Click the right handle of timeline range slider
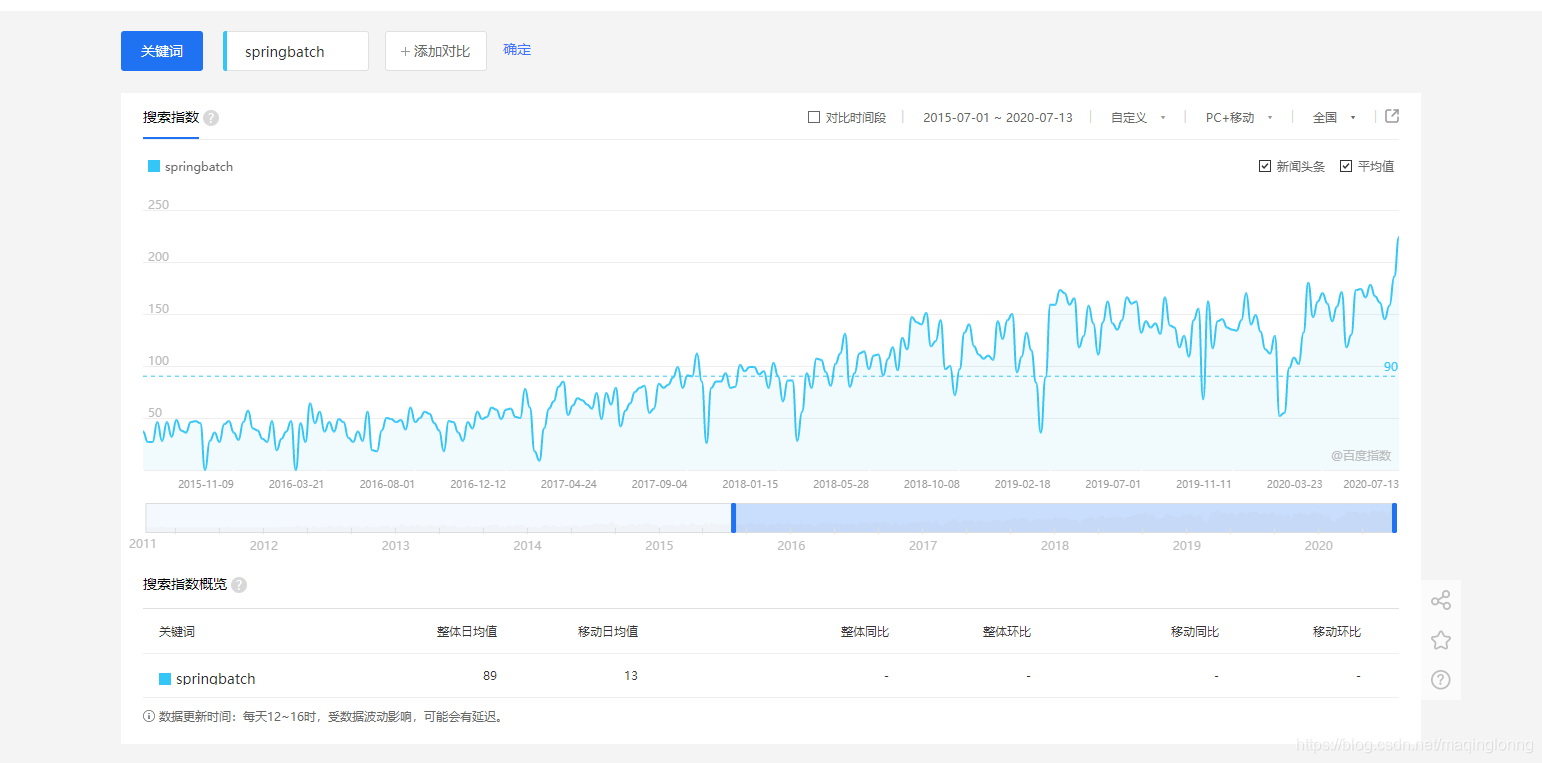Viewport: 1542px width, 763px height. 1394,517
